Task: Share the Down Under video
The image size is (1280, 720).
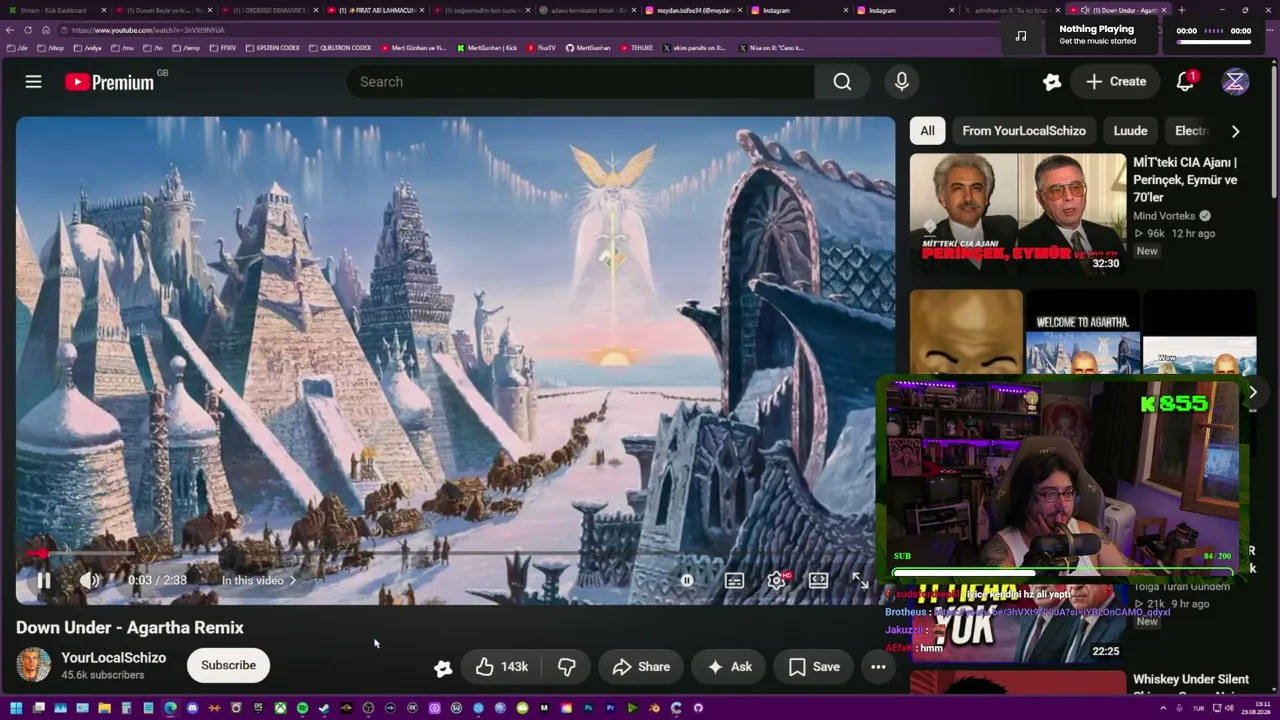Action: pyautogui.click(x=641, y=667)
